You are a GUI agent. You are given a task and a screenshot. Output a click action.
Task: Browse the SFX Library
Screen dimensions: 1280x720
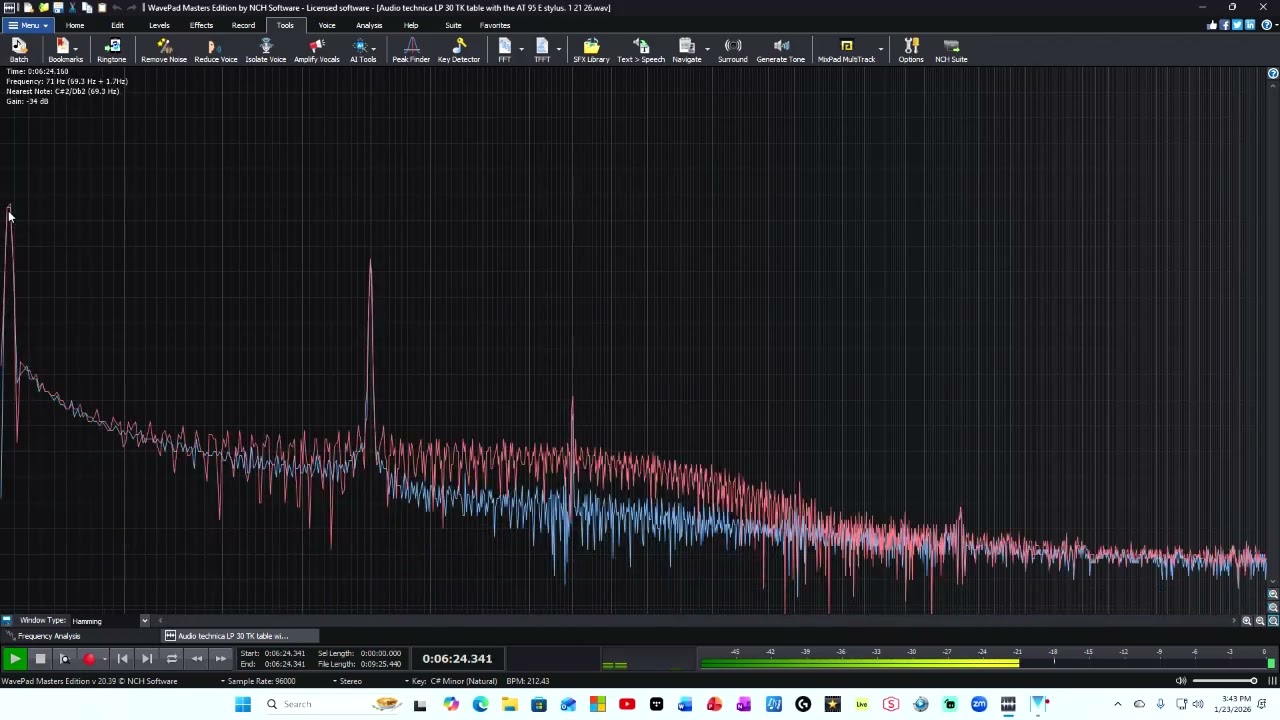pos(591,50)
